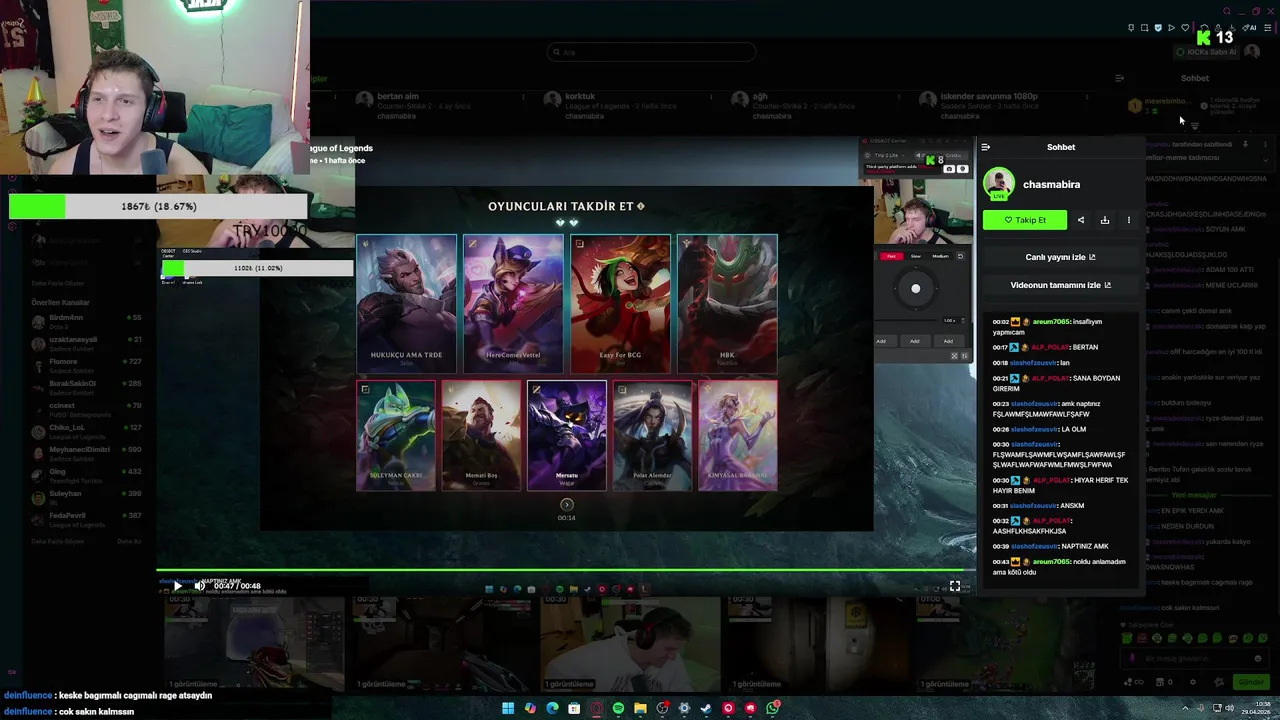Open Spotify from taskbar
Viewport: 1280px width, 720px height.
pyautogui.click(x=618, y=709)
